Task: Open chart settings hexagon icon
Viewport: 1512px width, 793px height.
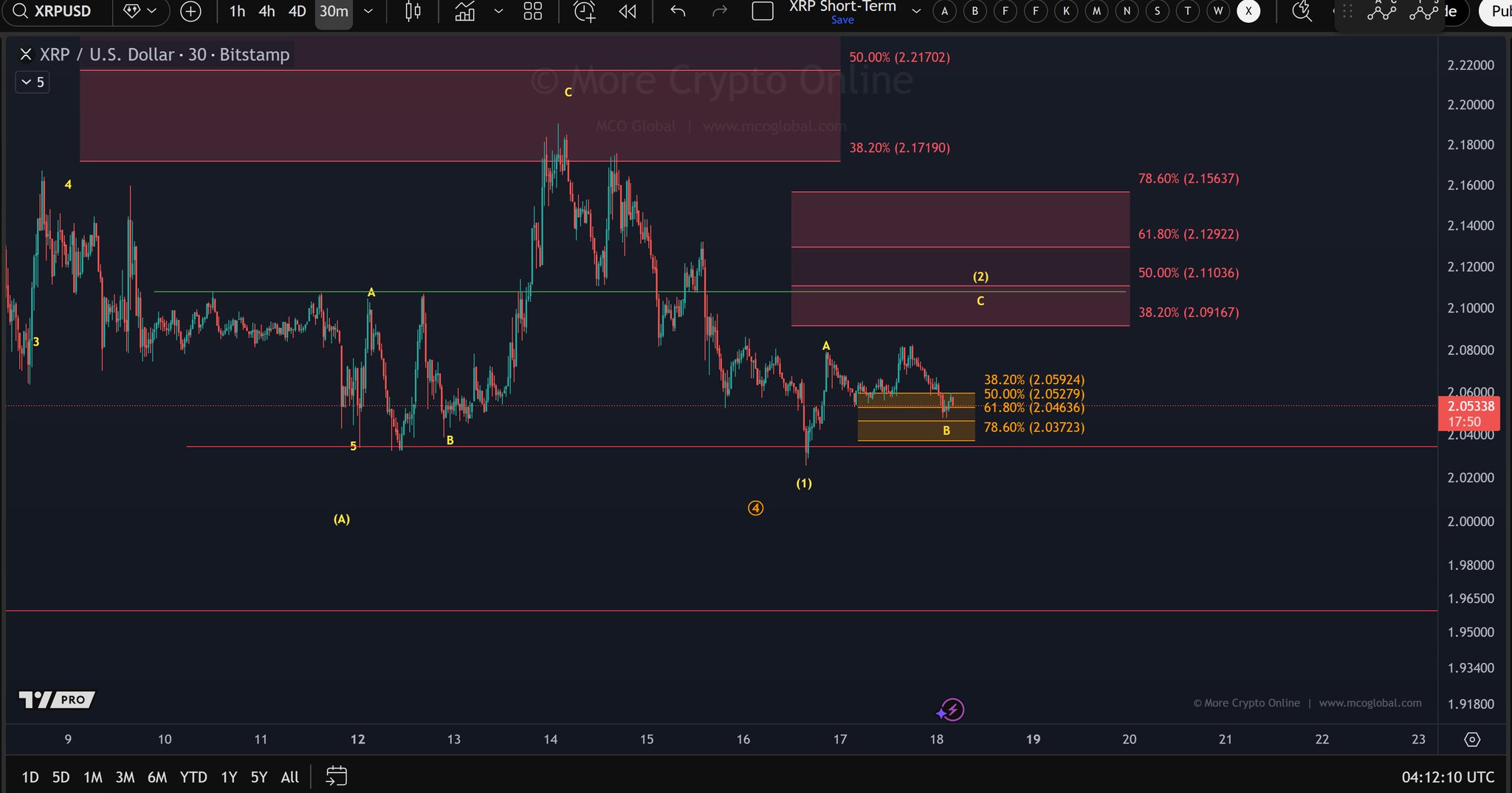Action: point(1472,739)
